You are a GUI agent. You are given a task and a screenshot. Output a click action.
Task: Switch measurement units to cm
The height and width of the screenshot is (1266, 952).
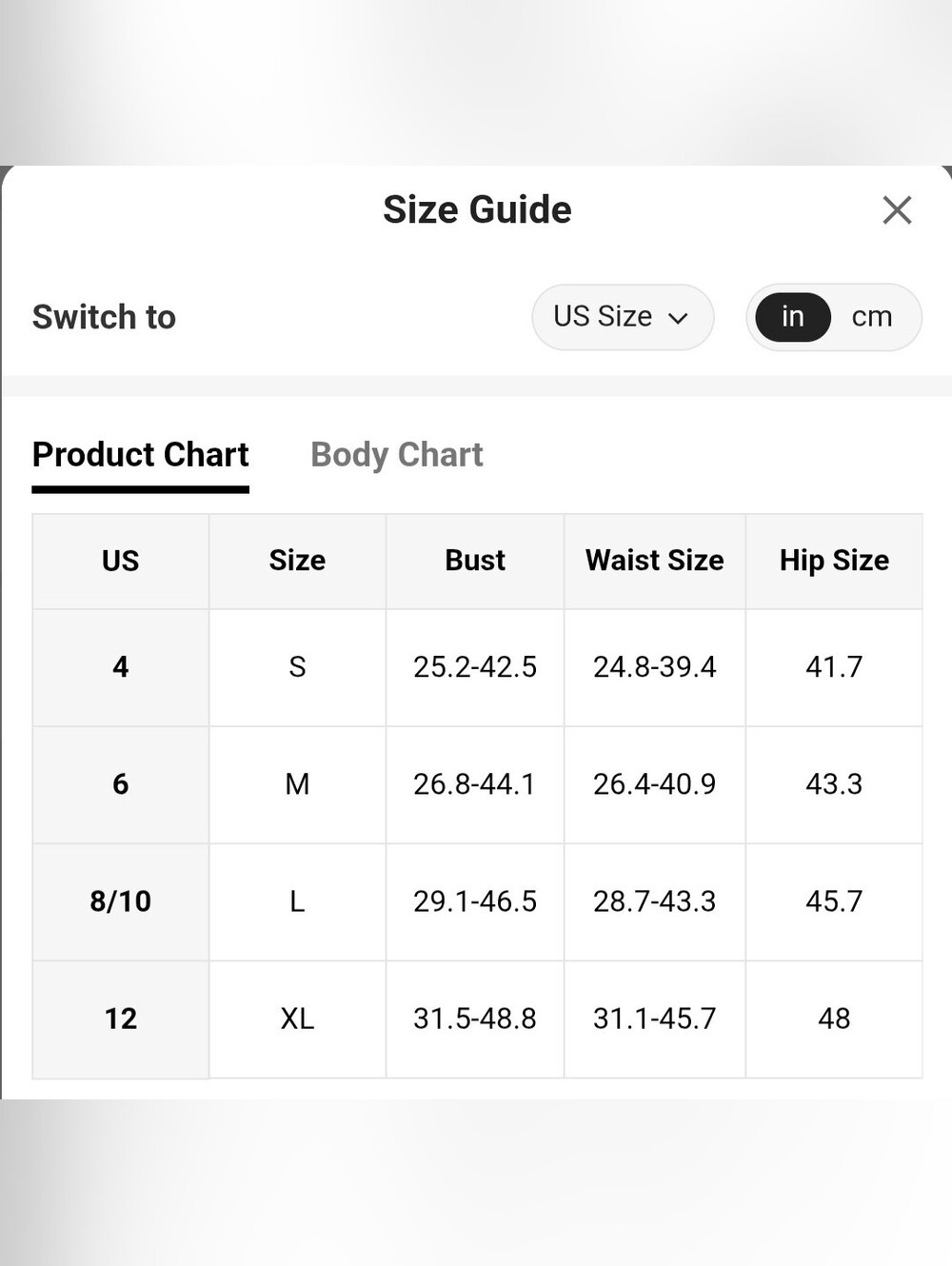point(872,317)
